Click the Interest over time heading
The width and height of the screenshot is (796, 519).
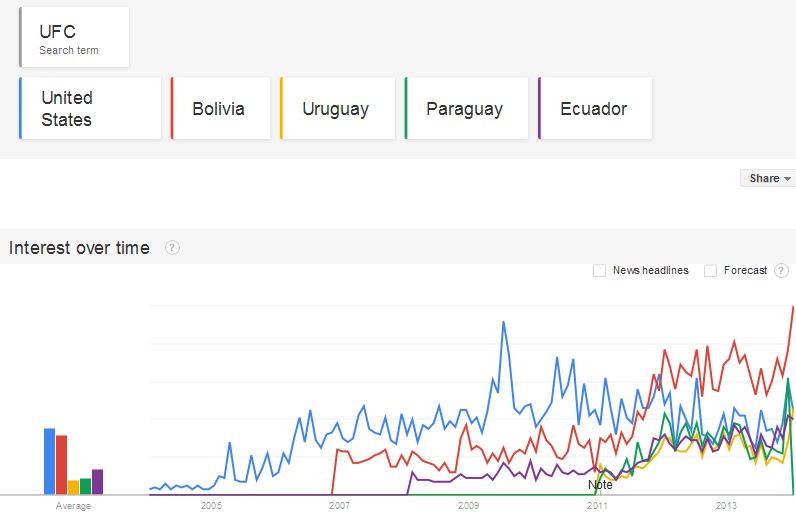(x=80, y=248)
